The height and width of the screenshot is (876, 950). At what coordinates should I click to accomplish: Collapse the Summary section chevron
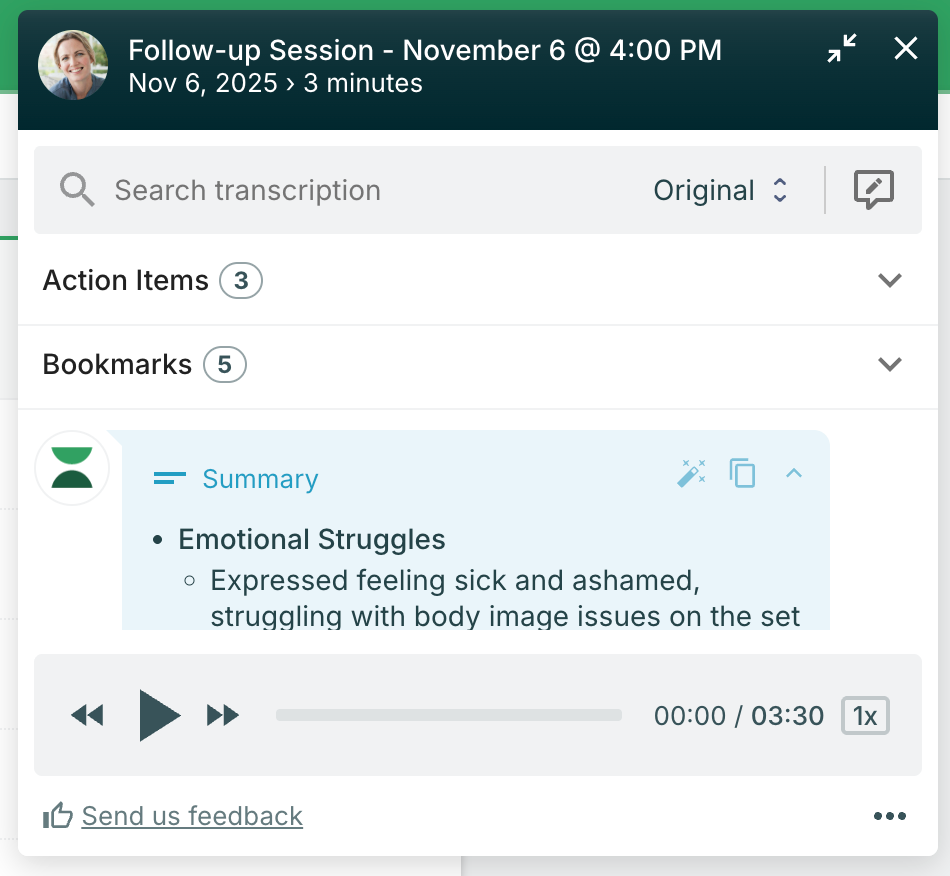(x=794, y=474)
